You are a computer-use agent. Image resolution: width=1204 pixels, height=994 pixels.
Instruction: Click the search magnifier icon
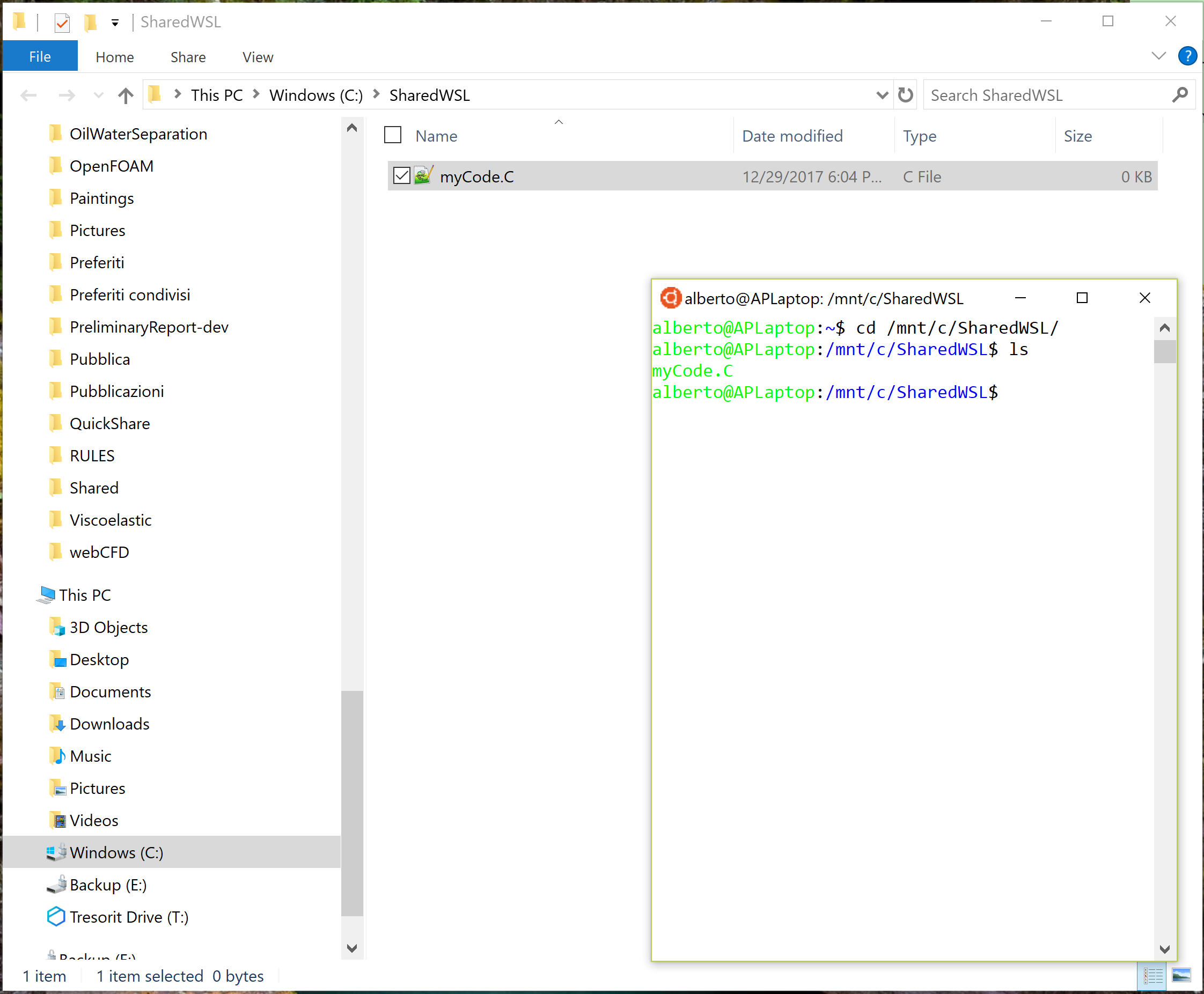(x=1180, y=95)
